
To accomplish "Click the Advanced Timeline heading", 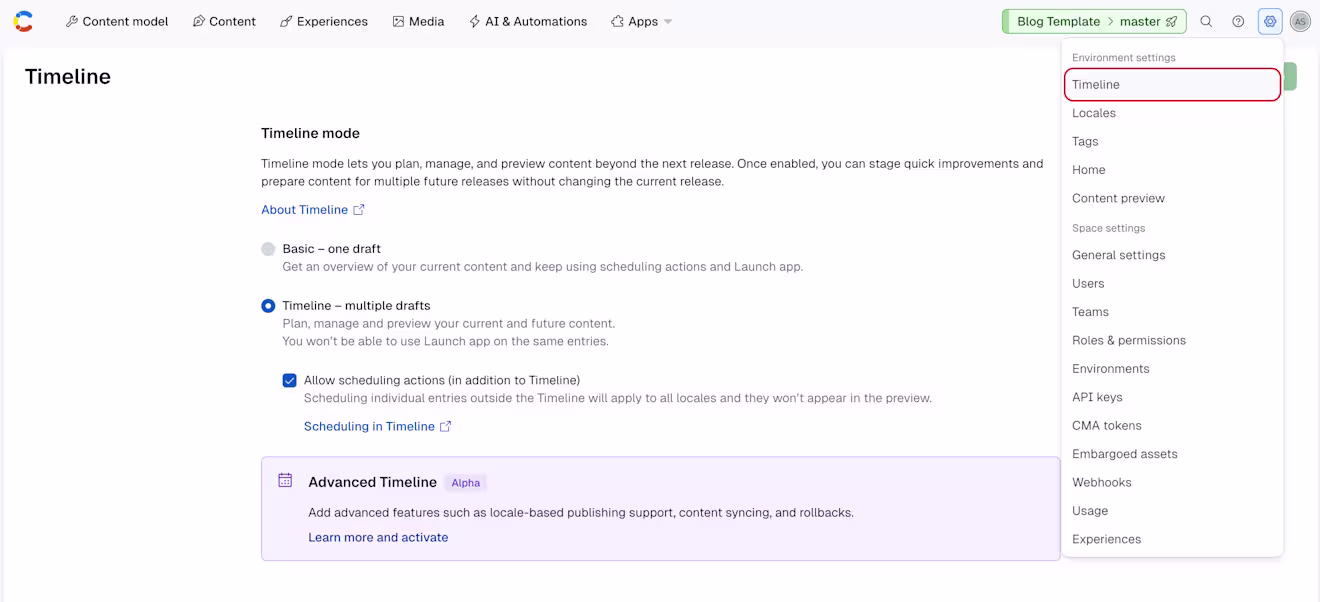I will tap(372, 482).
